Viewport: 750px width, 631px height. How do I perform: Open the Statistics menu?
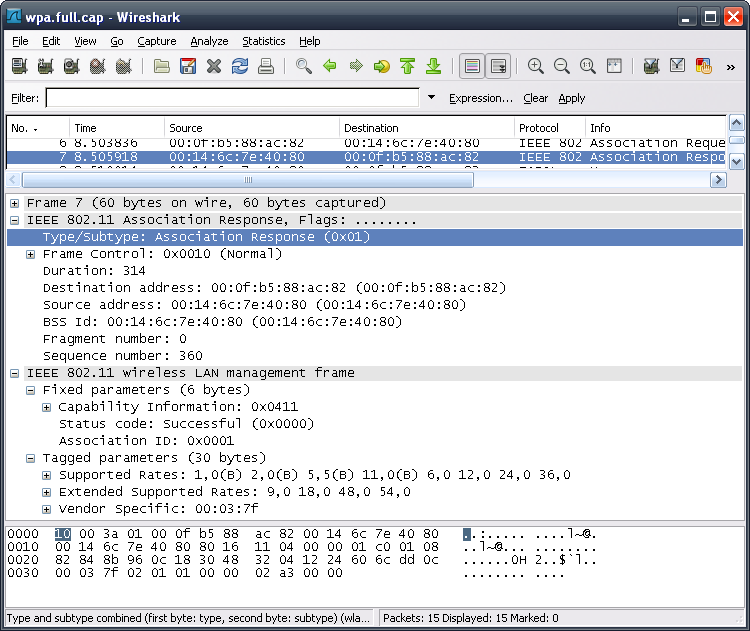pos(264,41)
